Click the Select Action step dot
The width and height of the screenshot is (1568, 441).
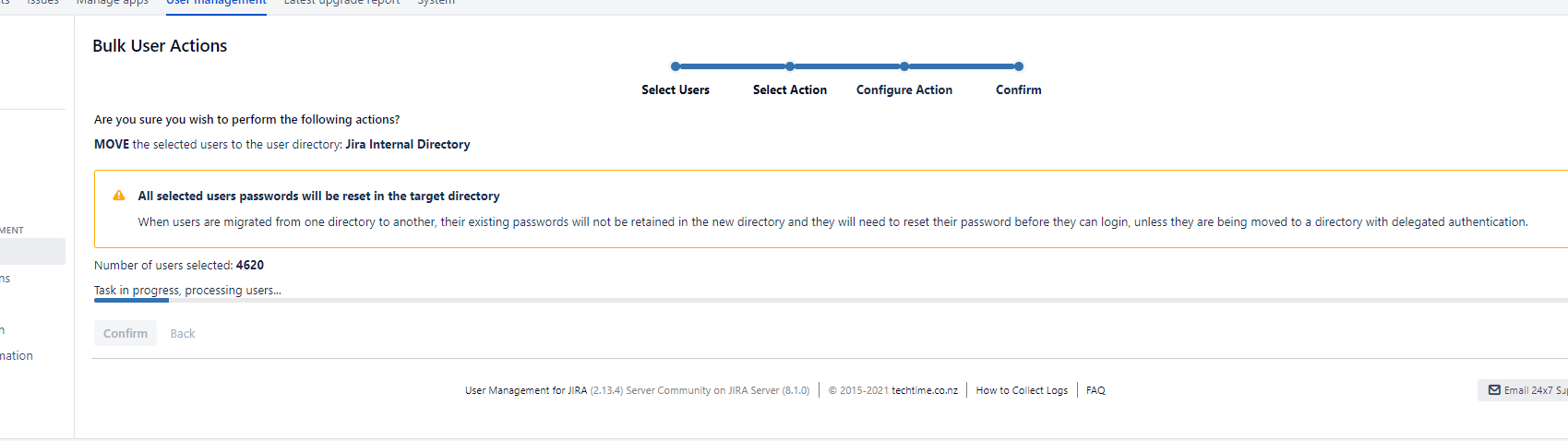790,66
